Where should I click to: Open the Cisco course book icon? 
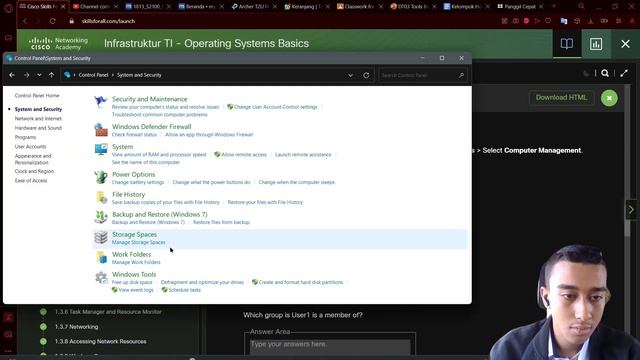tap(567, 44)
